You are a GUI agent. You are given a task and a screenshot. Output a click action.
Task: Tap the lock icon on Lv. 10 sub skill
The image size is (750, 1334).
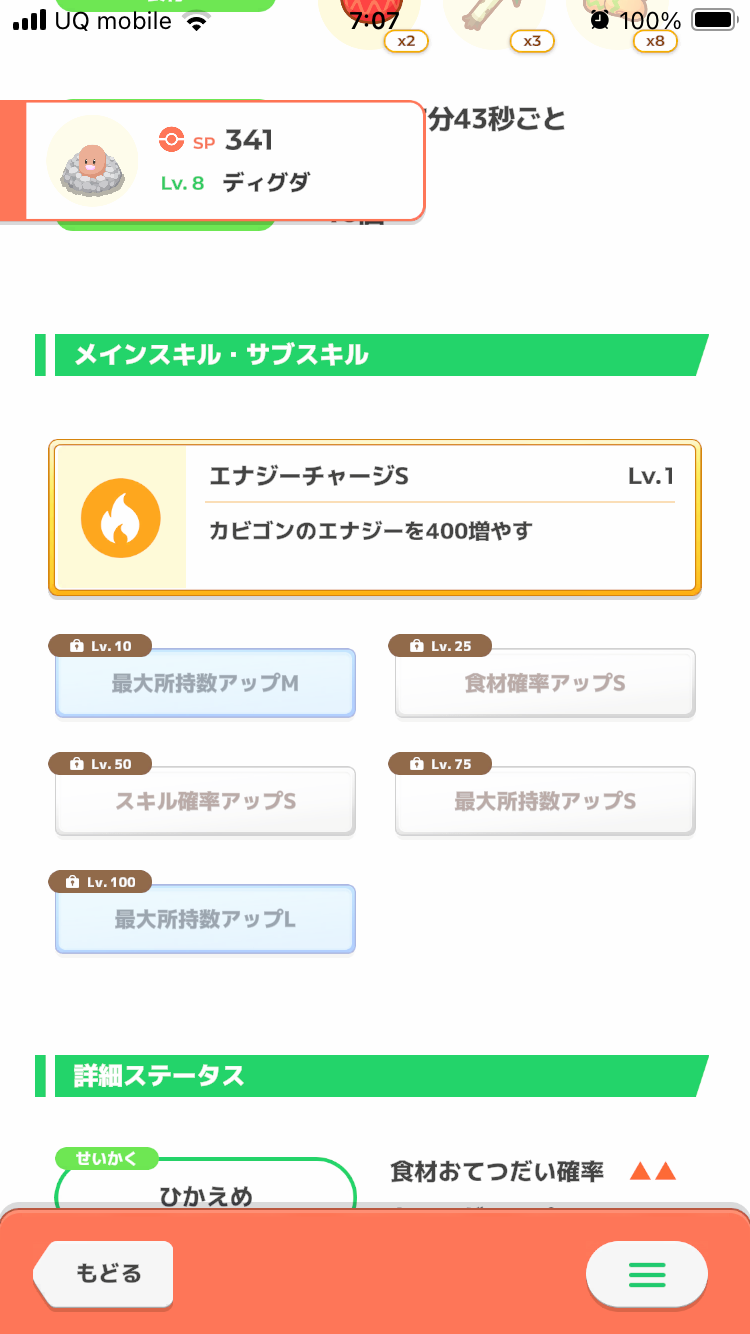[x=76, y=647]
